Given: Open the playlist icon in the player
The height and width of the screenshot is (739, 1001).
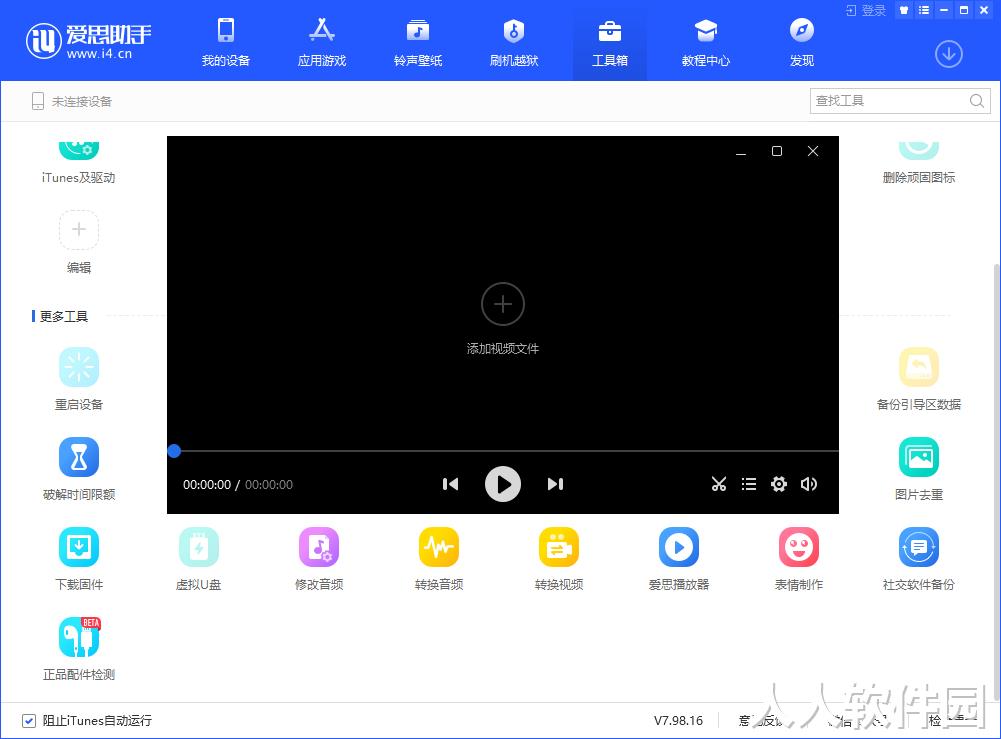Looking at the screenshot, I should pos(749,484).
